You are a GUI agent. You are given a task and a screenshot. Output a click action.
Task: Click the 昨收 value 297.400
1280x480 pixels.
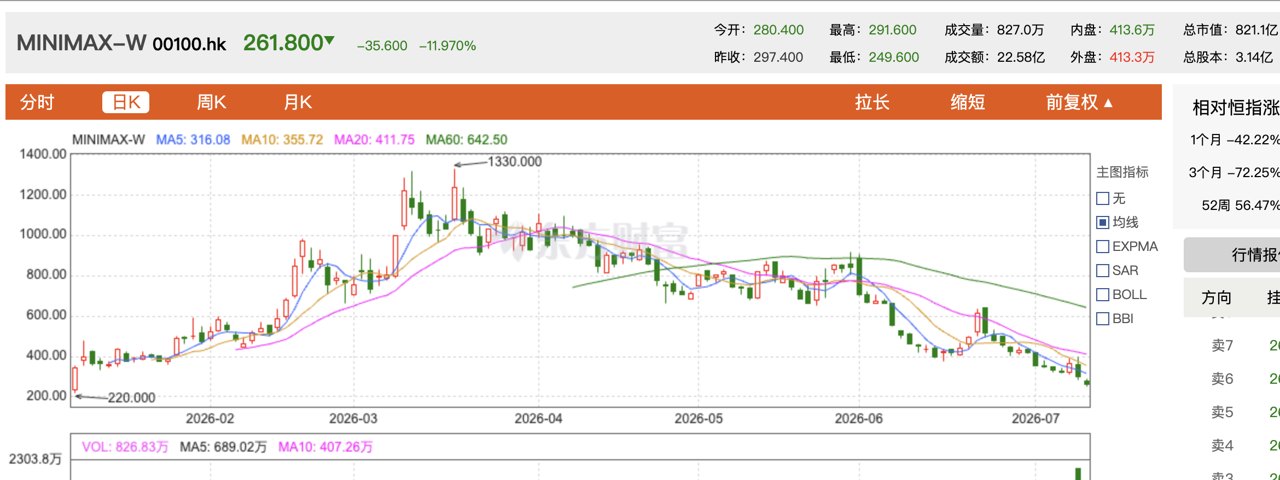click(778, 57)
